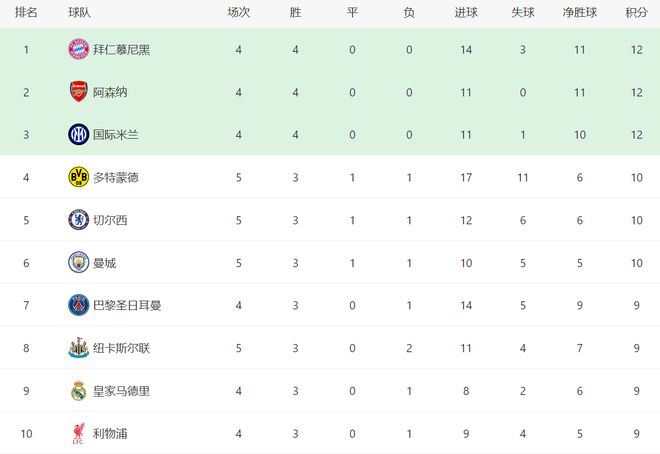The image size is (660, 454).
Task: Select the 进球 column header
Action: coord(466,12)
